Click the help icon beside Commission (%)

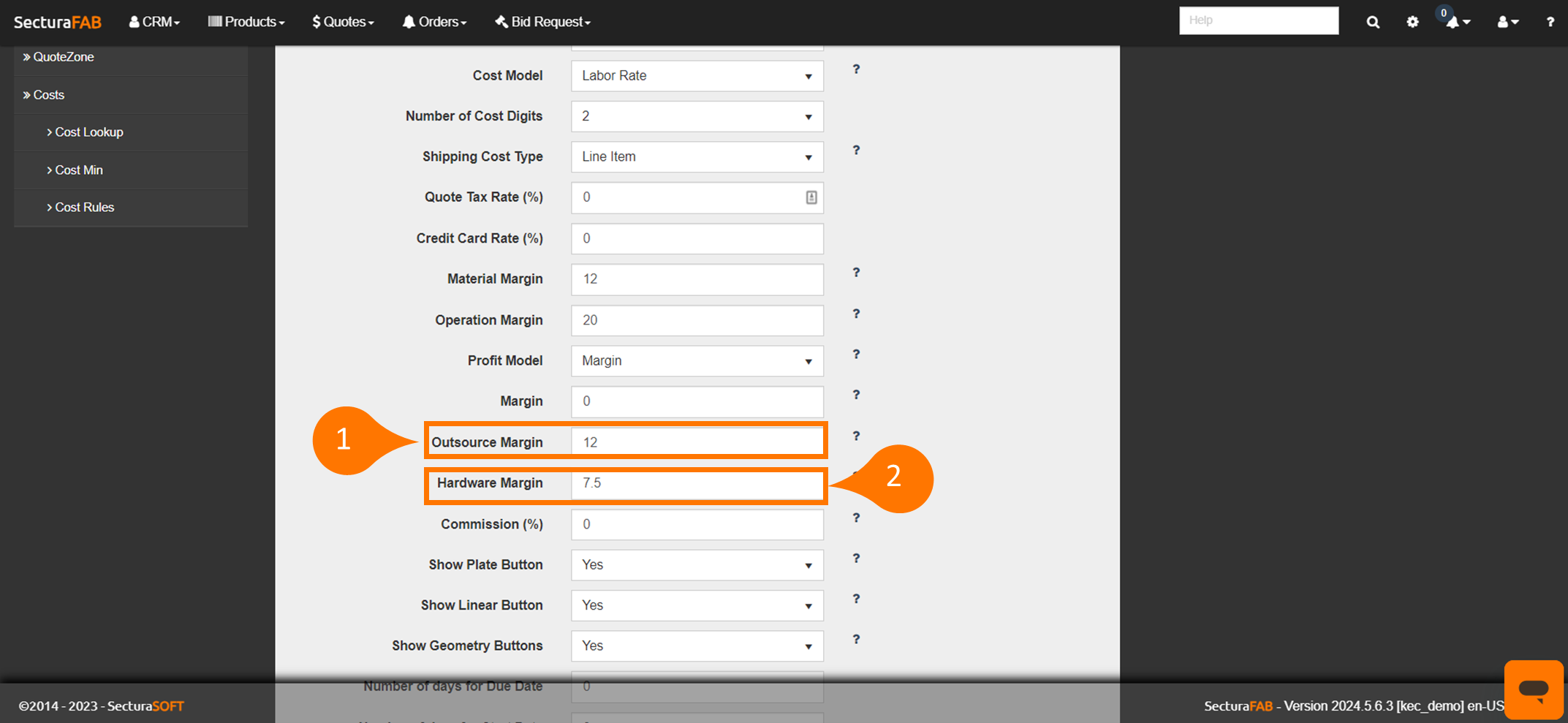(x=856, y=518)
